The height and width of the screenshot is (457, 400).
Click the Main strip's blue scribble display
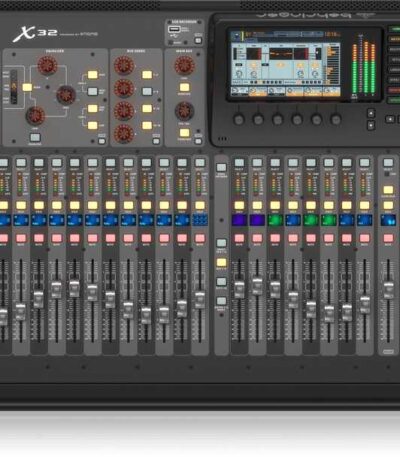tap(388, 220)
